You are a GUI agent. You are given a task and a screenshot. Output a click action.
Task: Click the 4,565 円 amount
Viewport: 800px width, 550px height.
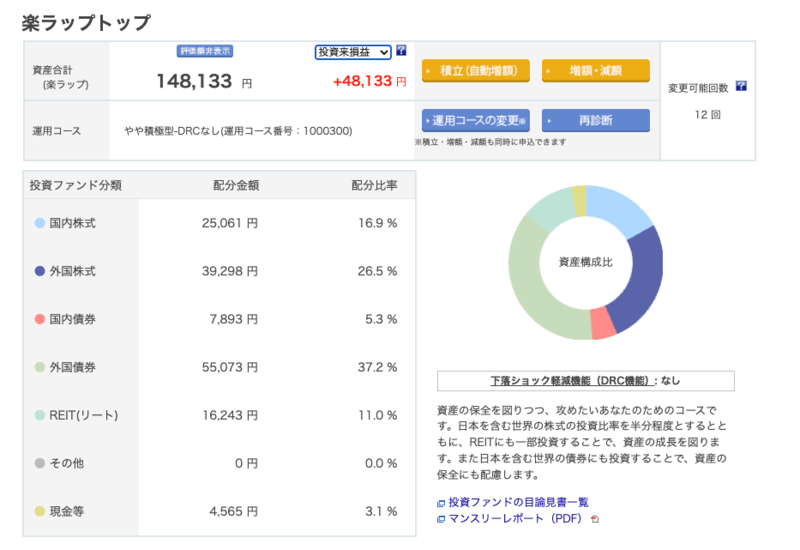234,511
